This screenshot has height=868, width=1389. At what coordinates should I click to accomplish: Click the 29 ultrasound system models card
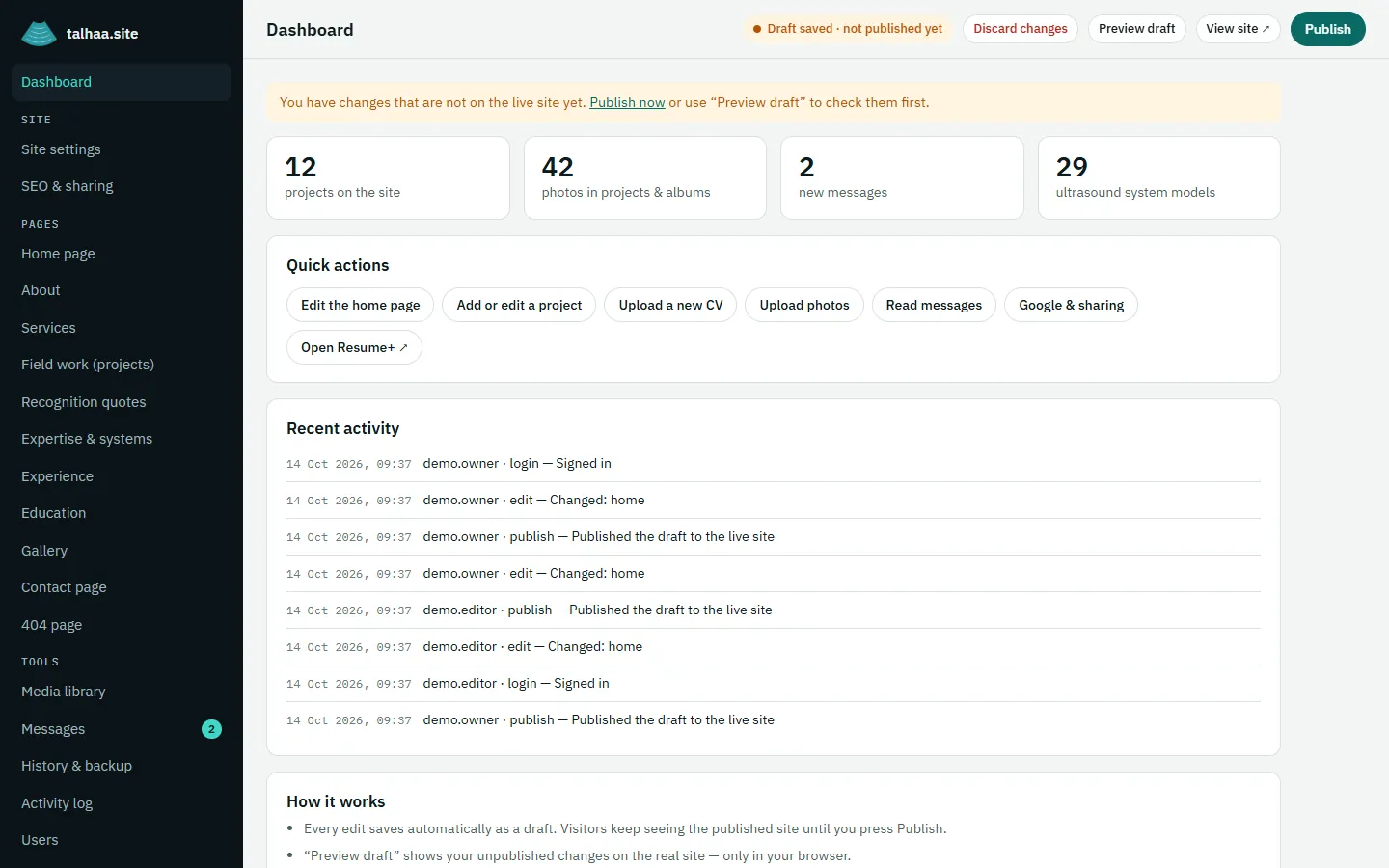1159,177
